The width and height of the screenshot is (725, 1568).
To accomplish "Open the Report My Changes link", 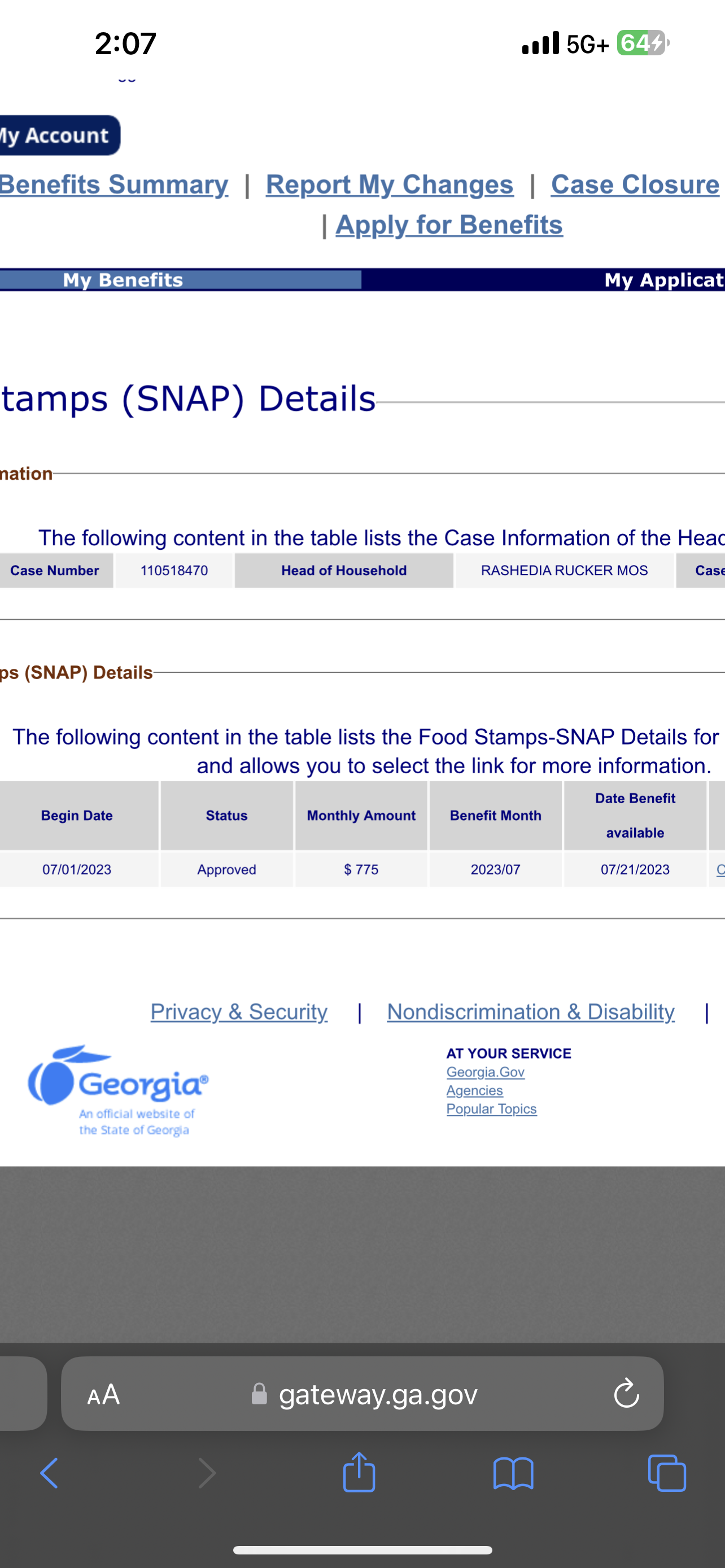I will coord(390,185).
